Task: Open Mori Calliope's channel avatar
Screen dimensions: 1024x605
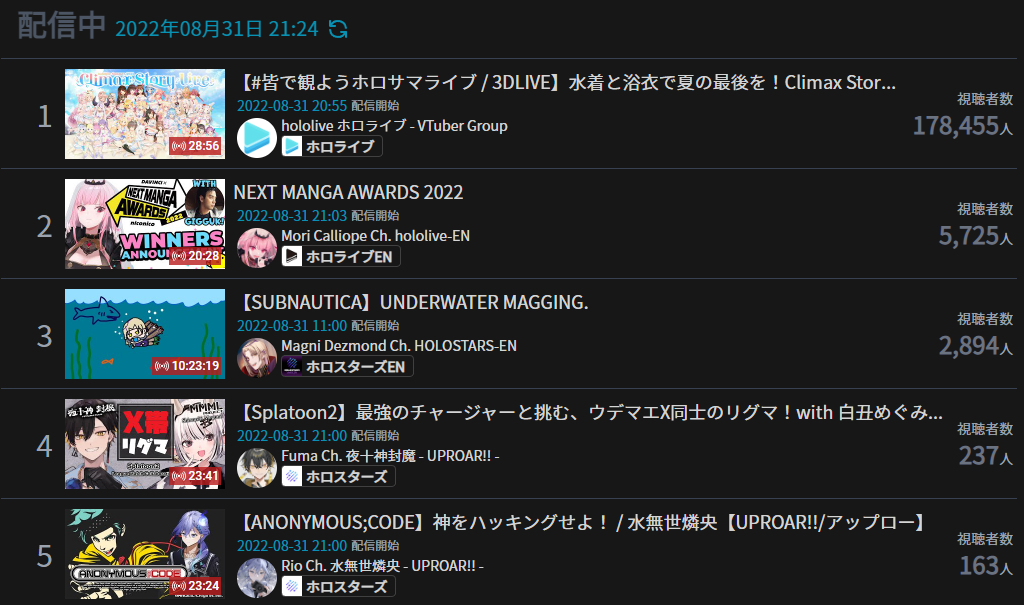Action: (x=257, y=248)
